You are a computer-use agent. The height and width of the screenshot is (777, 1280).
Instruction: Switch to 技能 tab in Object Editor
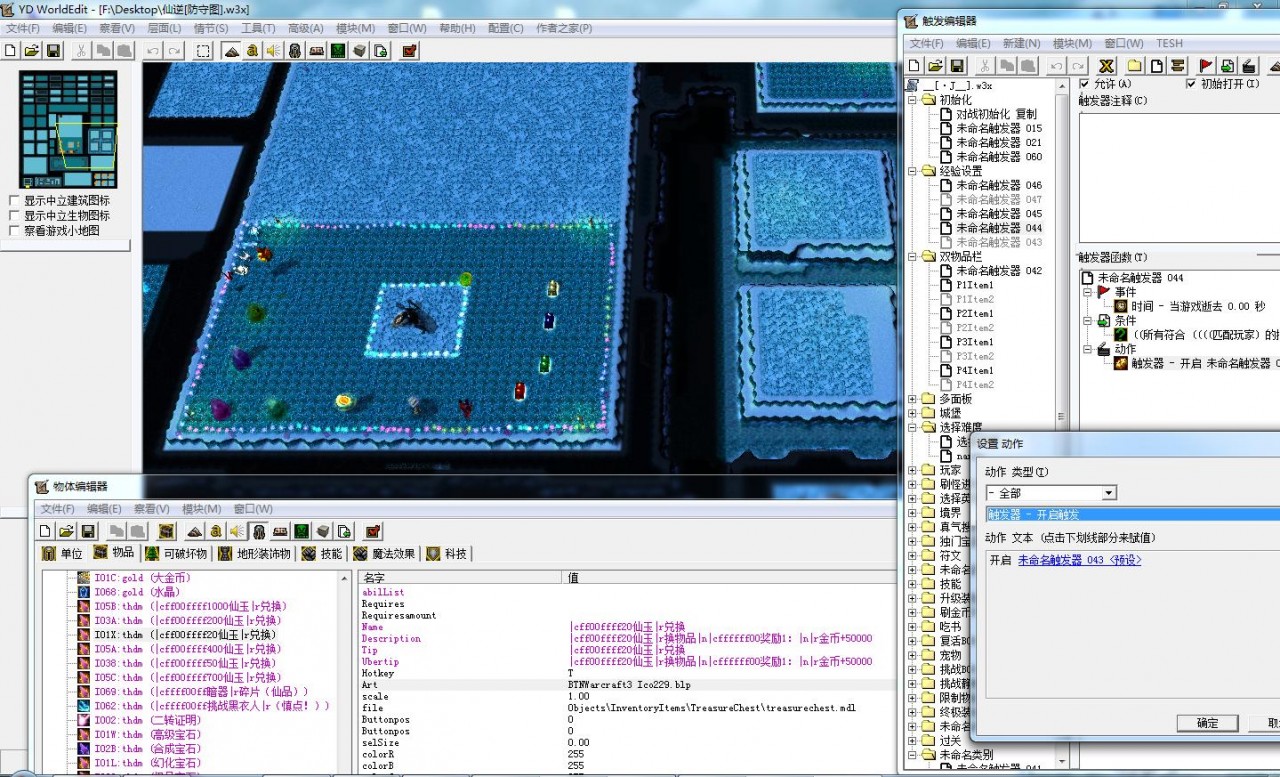(x=322, y=553)
